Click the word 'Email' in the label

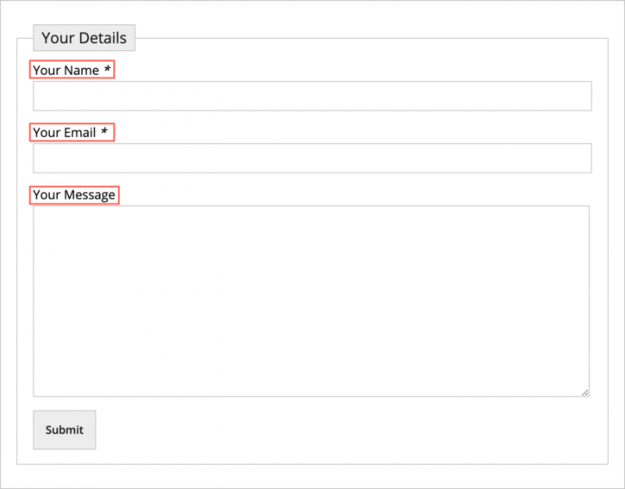(x=80, y=133)
